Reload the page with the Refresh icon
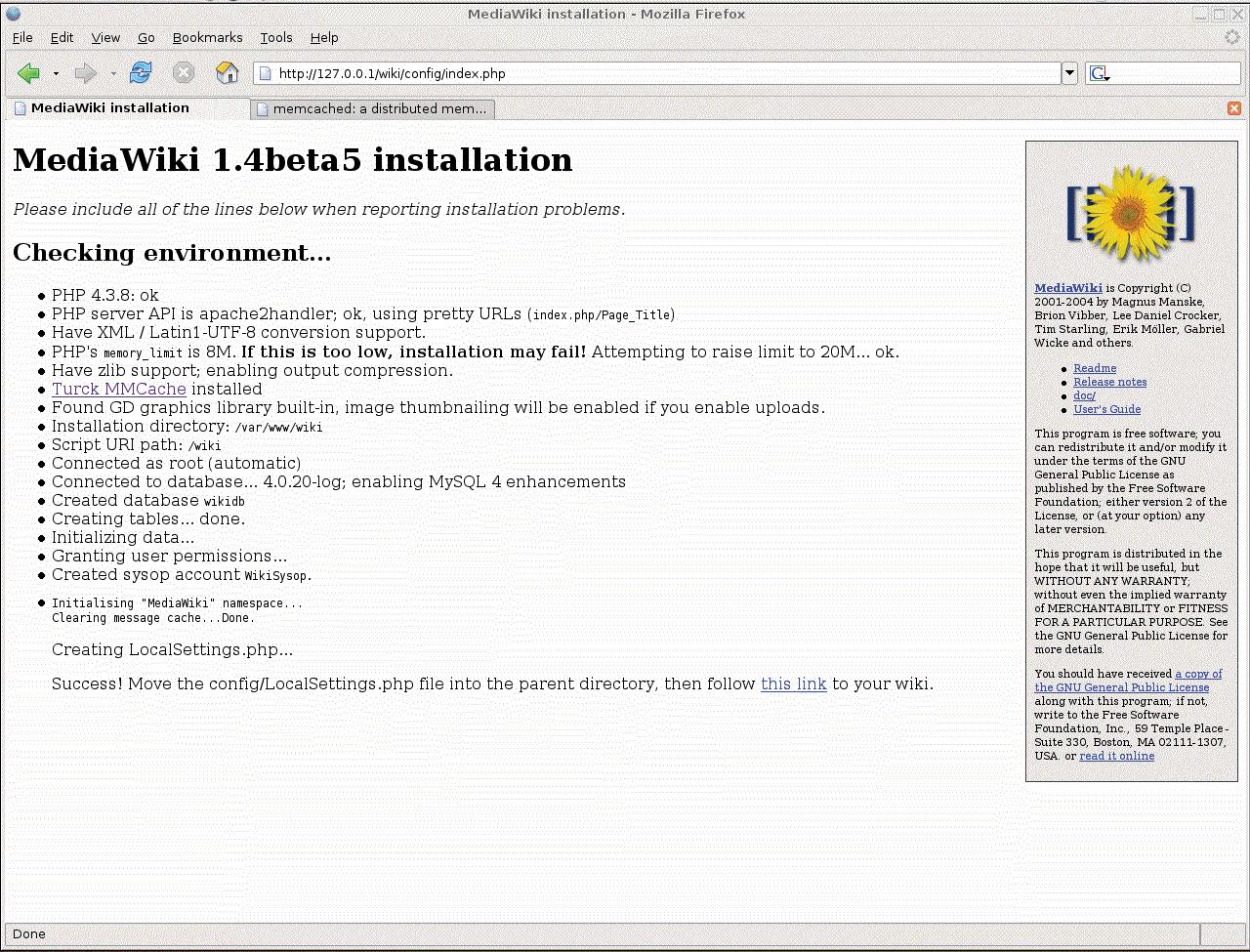The width and height of the screenshot is (1250, 952). coord(141,73)
